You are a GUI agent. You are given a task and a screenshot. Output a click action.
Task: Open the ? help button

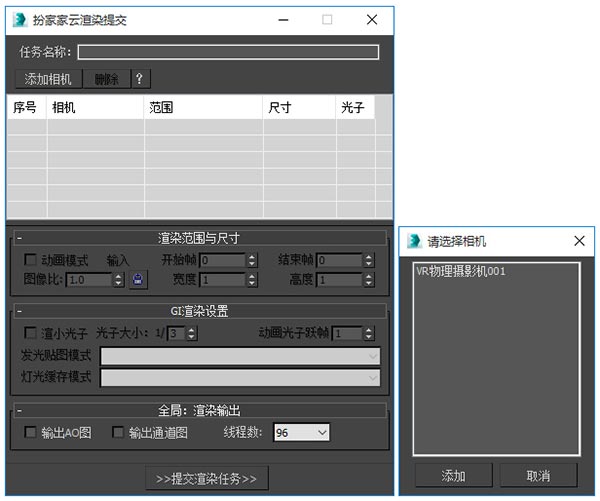tap(140, 79)
